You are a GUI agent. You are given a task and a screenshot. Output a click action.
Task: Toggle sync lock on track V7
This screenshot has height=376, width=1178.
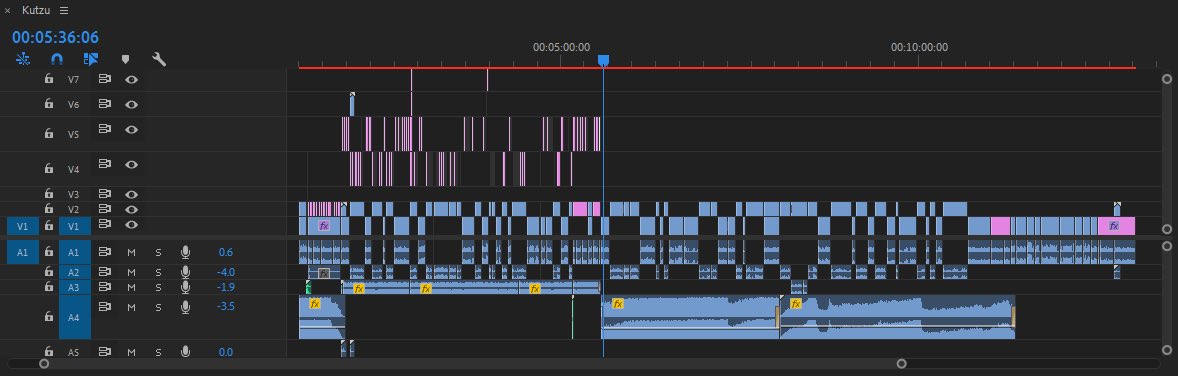click(105, 78)
